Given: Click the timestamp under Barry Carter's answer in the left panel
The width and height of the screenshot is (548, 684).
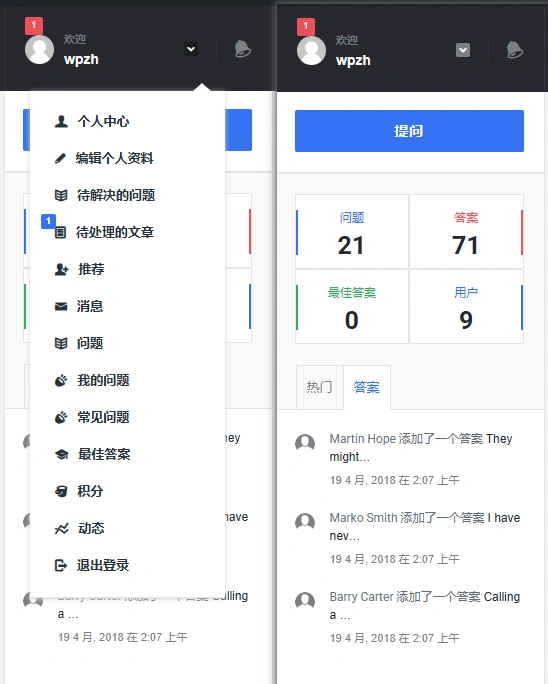Looking at the screenshot, I should coord(123,637).
